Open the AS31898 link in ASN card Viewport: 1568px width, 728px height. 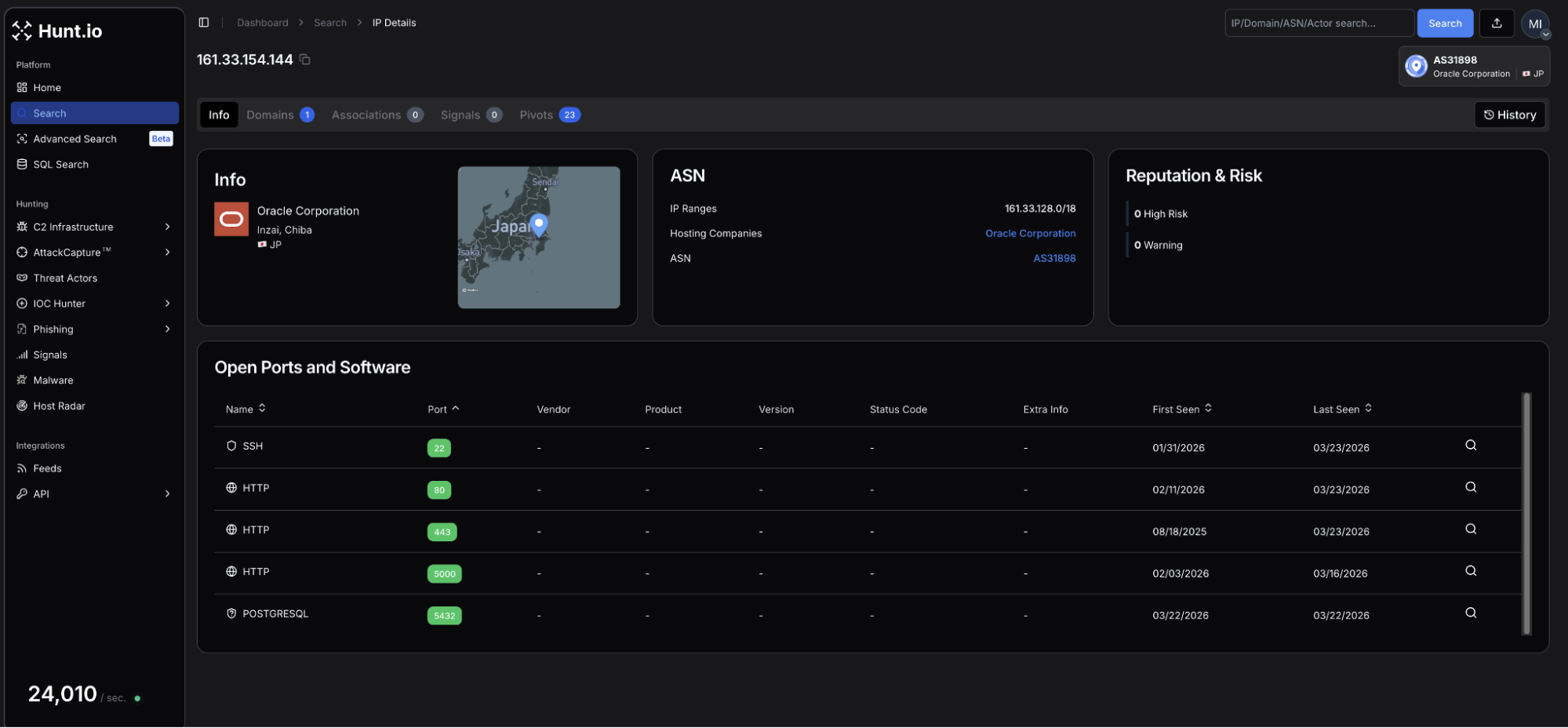point(1053,258)
